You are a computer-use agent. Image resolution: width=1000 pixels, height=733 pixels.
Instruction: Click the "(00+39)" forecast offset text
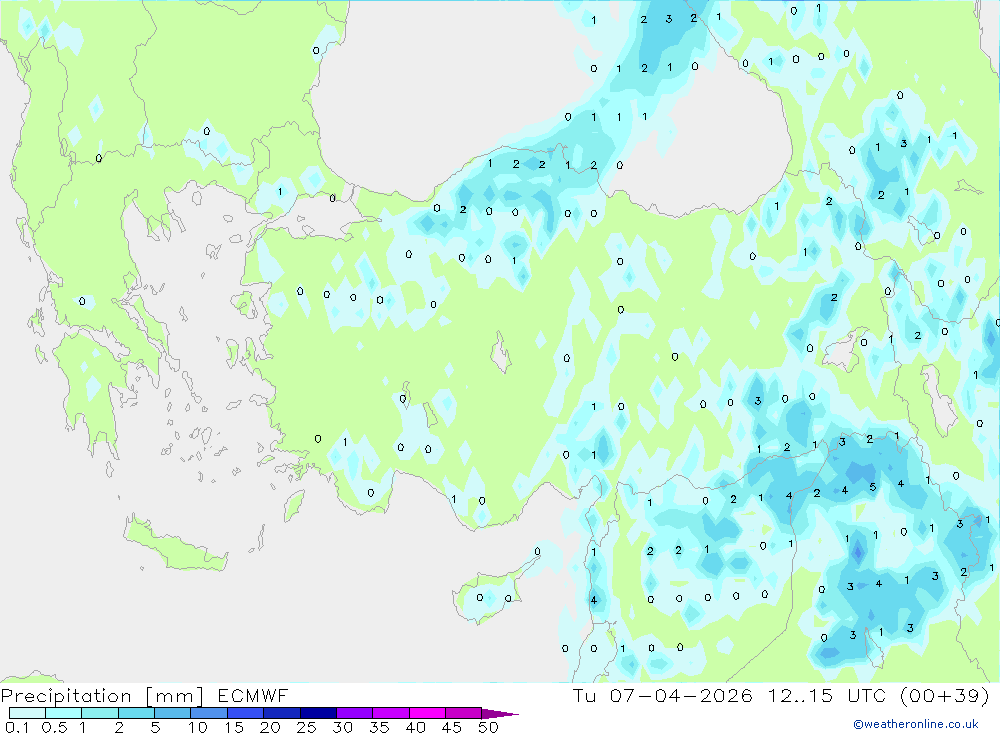point(945,695)
